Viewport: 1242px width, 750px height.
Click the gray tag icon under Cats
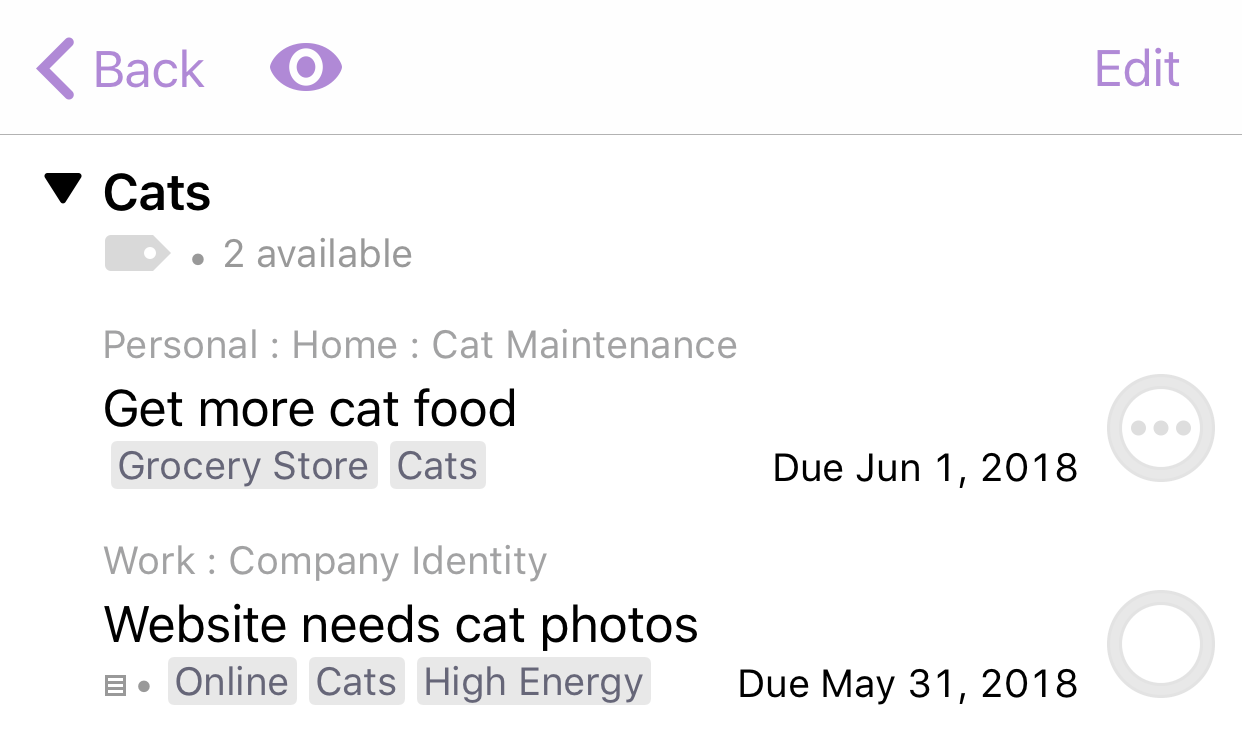click(x=137, y=254)
